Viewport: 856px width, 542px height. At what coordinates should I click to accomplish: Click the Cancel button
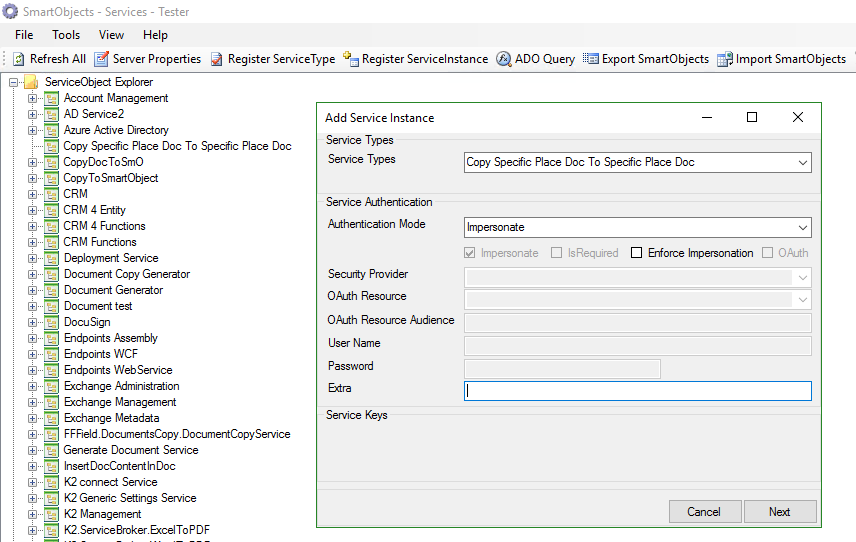point(704,512)
